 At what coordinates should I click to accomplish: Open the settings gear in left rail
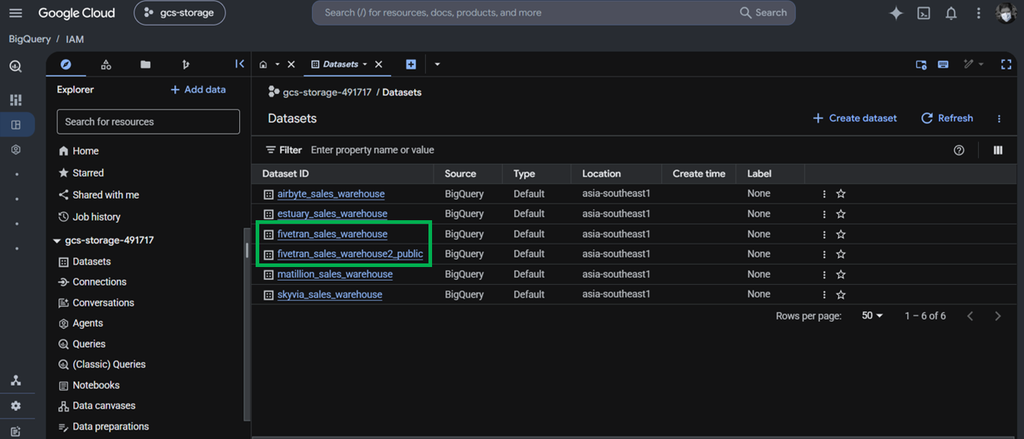click(x=16, y=406)
